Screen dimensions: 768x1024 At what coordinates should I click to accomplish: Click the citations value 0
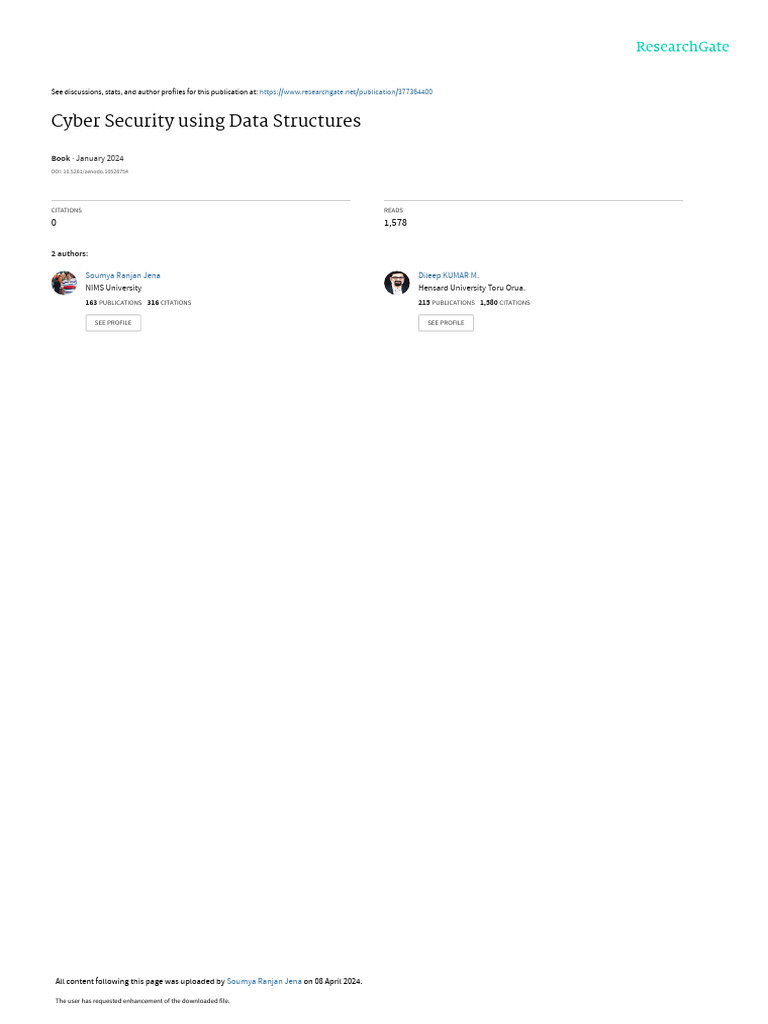(x=54, y=223)
